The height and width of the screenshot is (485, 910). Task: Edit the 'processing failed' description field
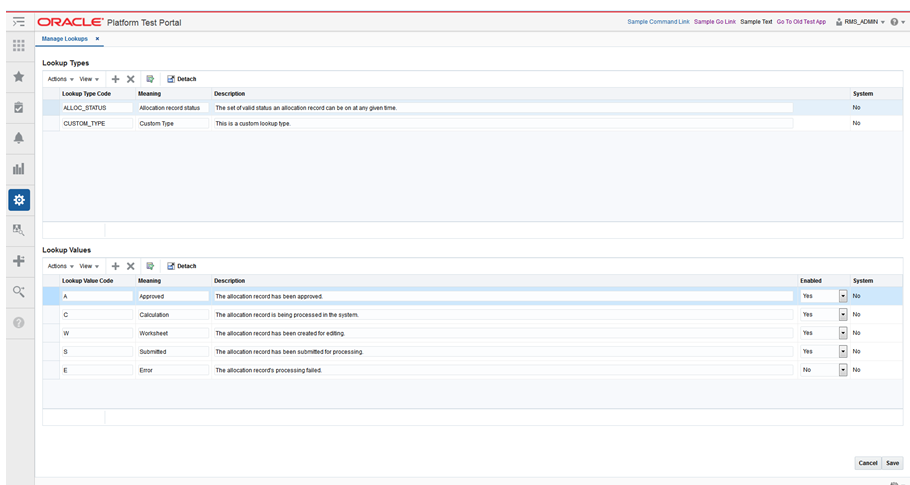click(503, 370)
